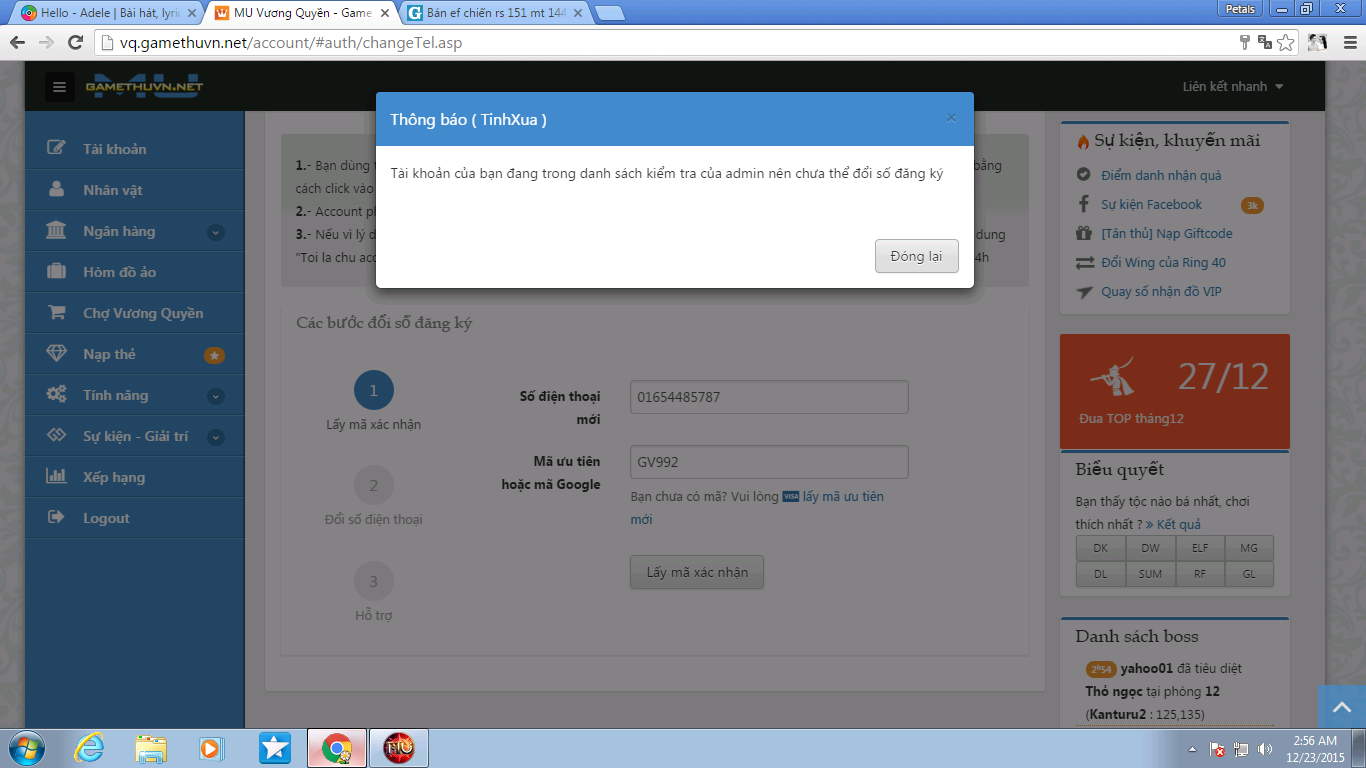The height and width of the screenshot is (768, 1366).
Task: Choose the SUM class vote button
Action: point(1150,574)
